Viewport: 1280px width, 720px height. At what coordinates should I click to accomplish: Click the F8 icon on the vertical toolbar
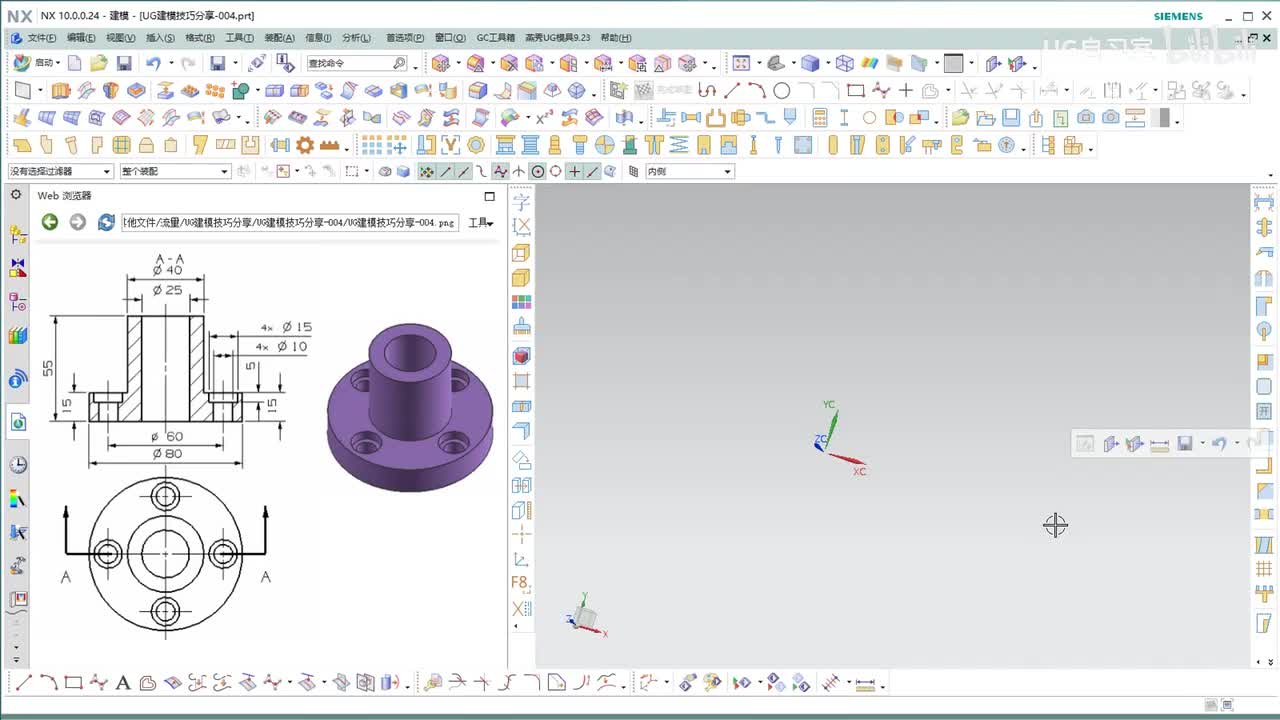tap(521, 582)
